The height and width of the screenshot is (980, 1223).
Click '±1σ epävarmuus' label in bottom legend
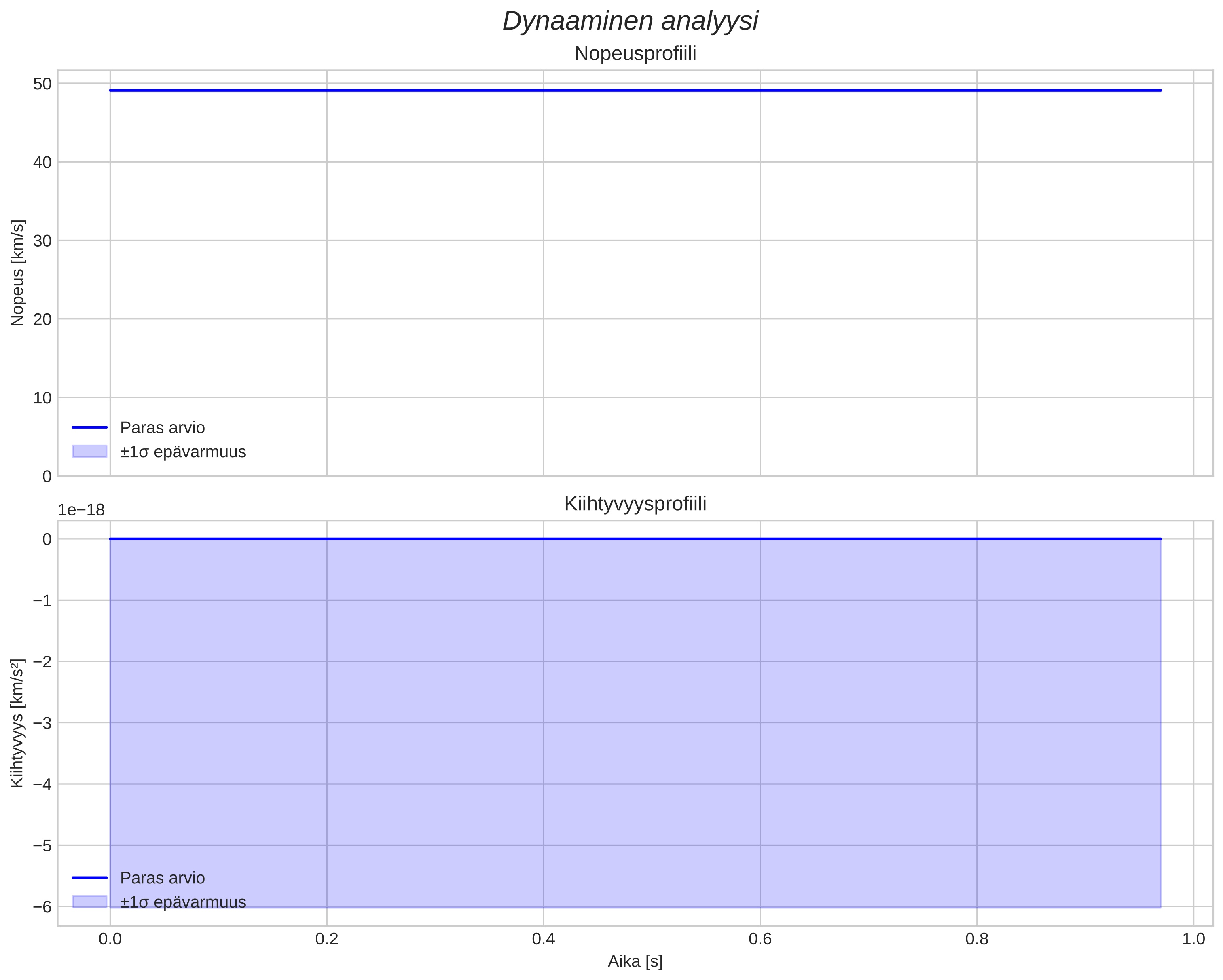[183, 902]
